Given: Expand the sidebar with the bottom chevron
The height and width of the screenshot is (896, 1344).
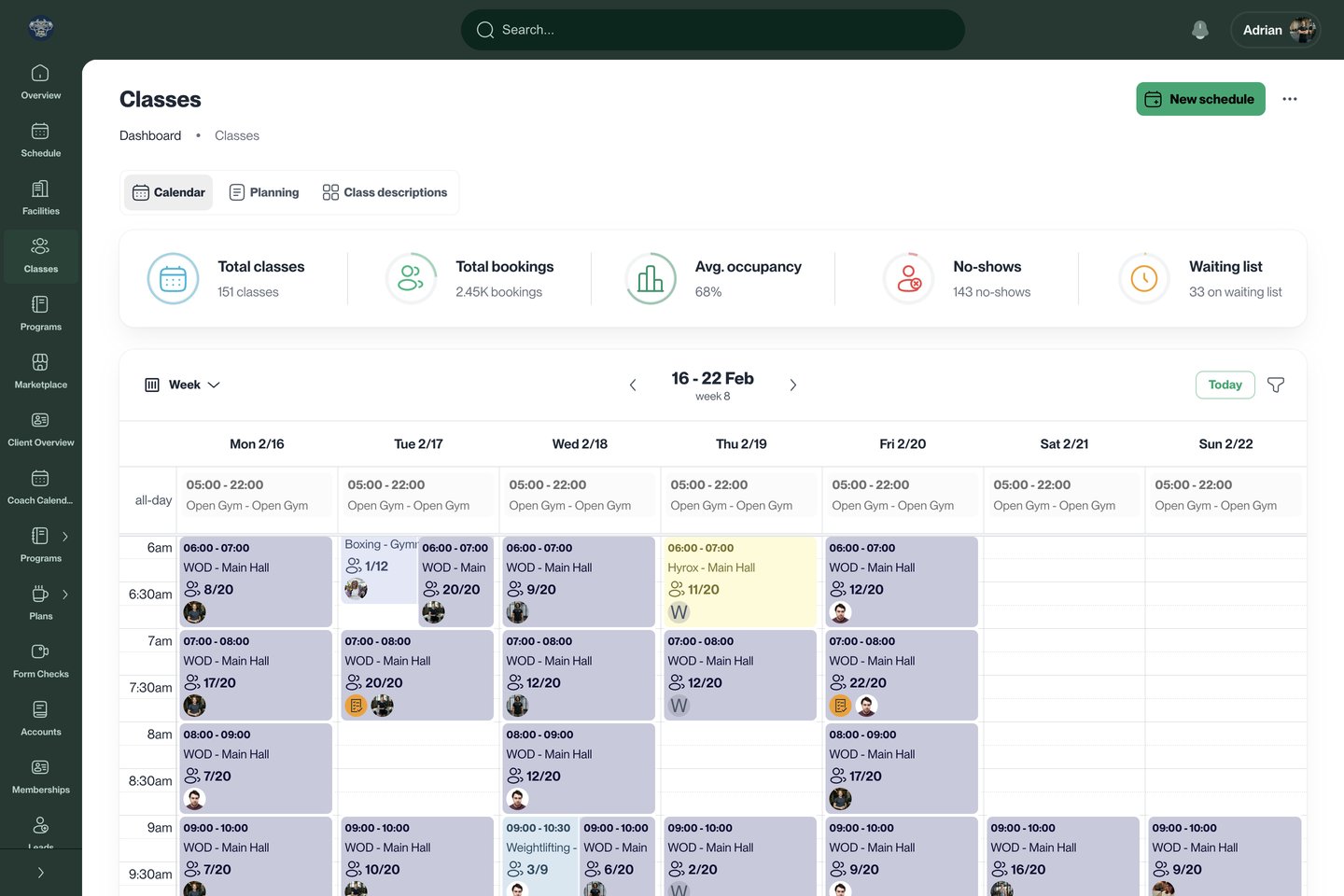Looking at the screenshot, I should [x=40, y=873].
